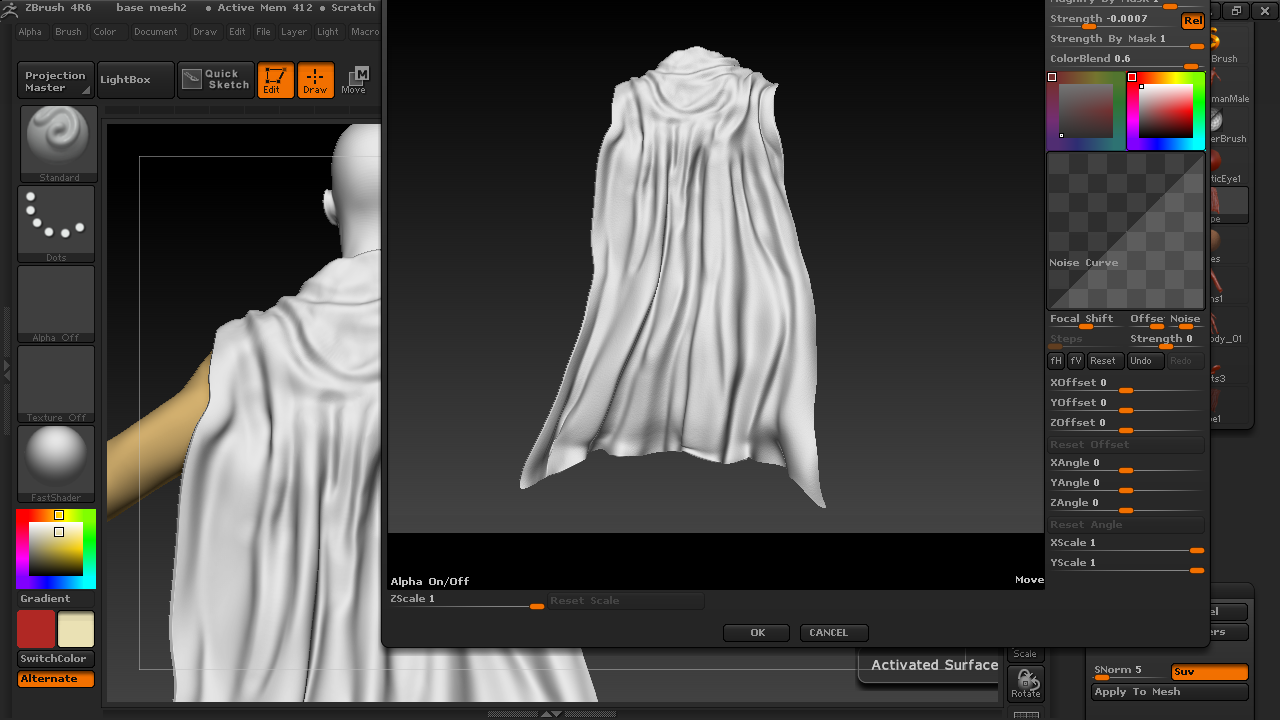The width and height of the screenshot is (1280, 720).
Task: Open the File menu
Action: [x=263, y=32]
